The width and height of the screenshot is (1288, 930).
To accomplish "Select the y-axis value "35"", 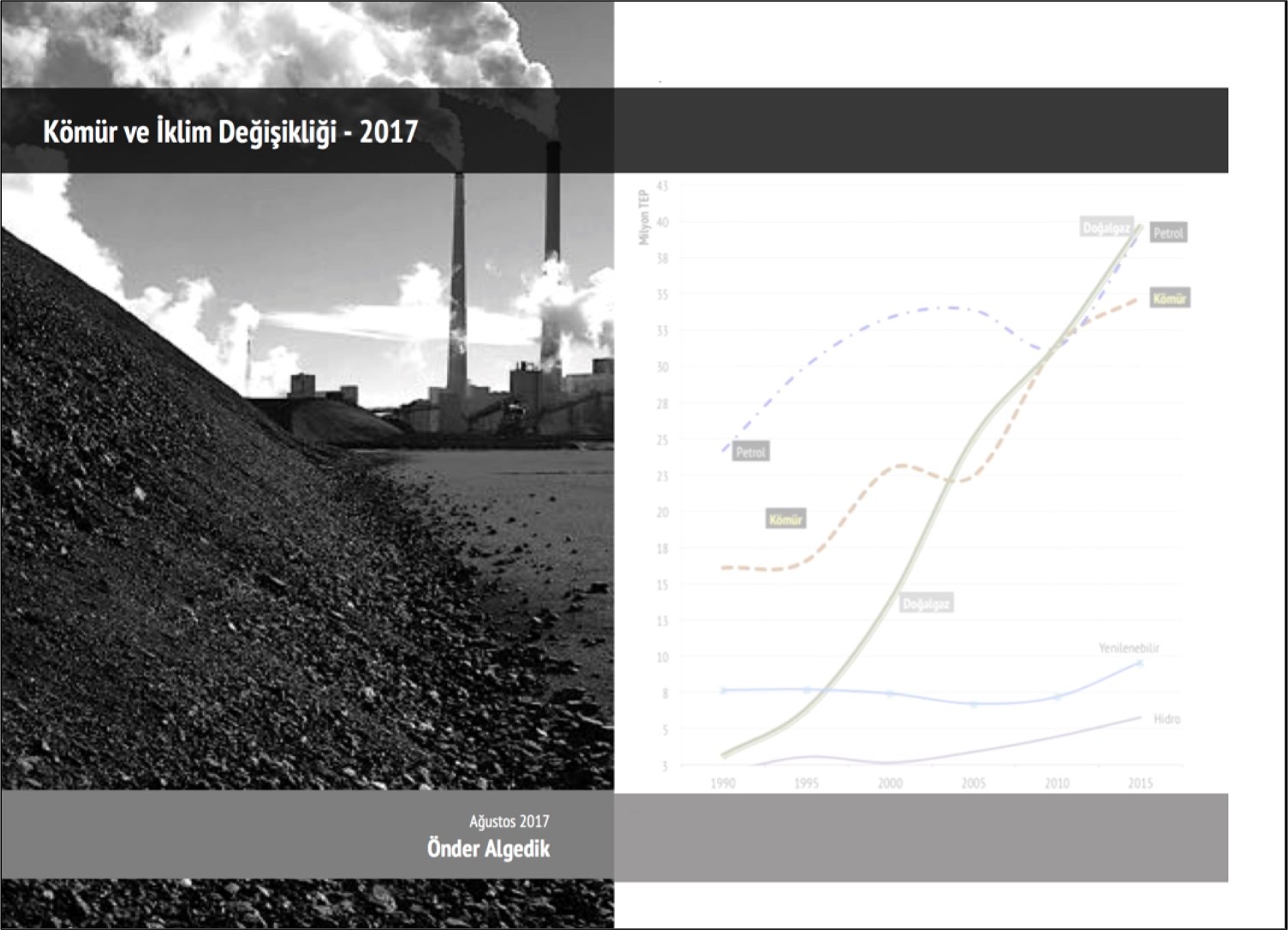I will click(662, 295).
